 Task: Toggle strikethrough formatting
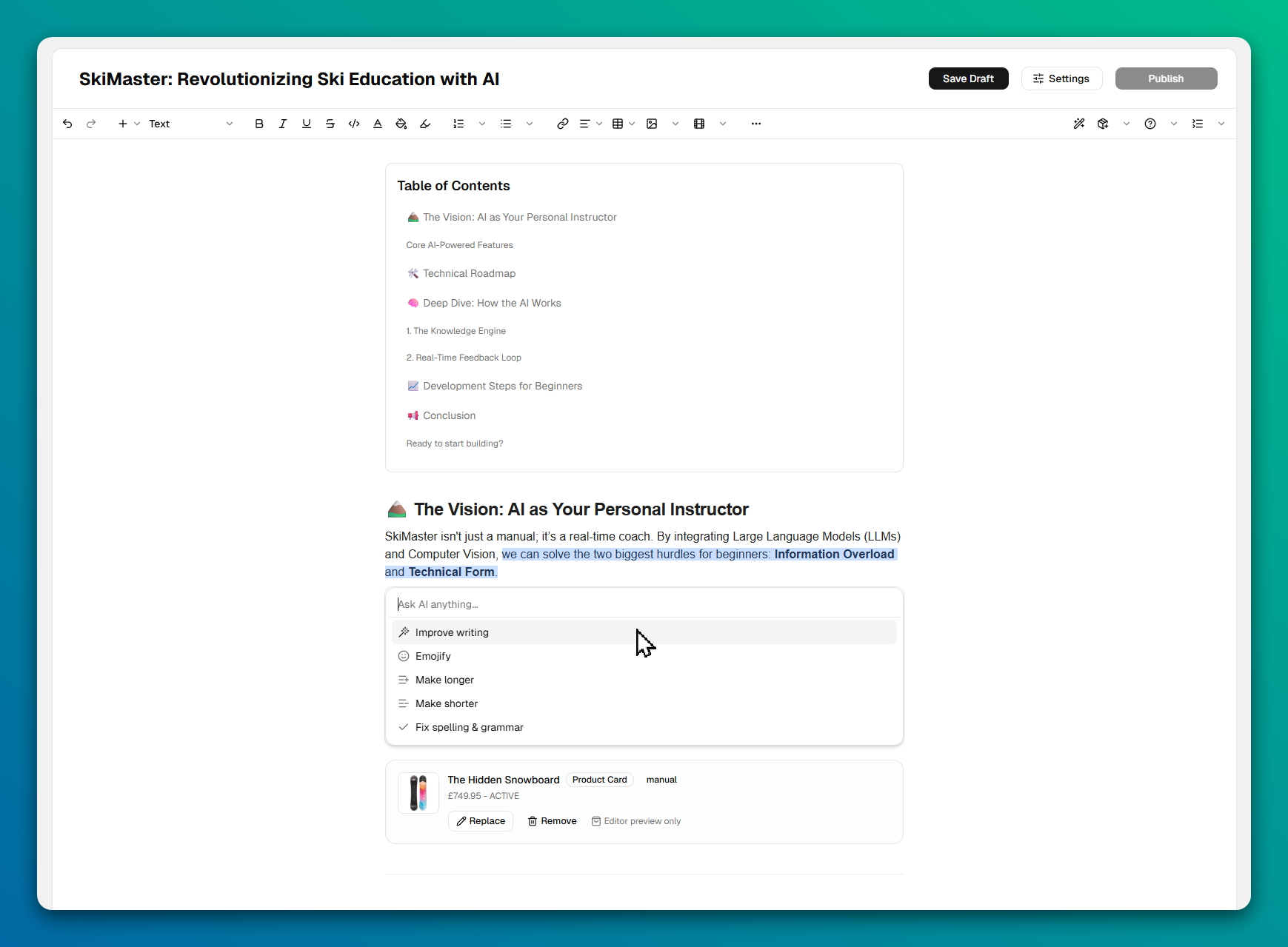click(330, 124)
